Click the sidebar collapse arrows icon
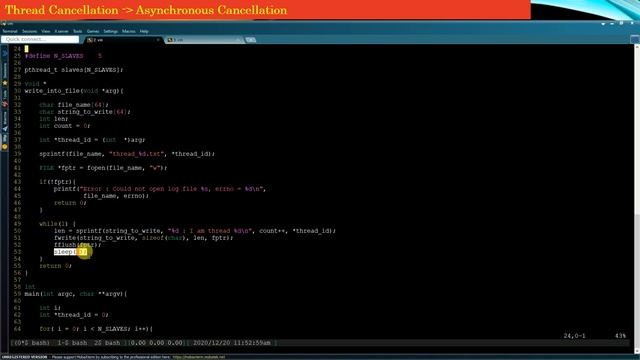 point(5,53)
